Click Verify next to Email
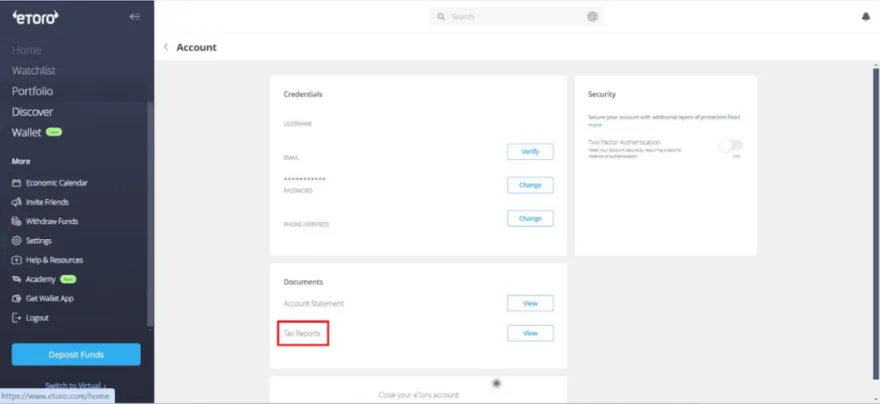 pyautogui.click(x=530, y=152)
